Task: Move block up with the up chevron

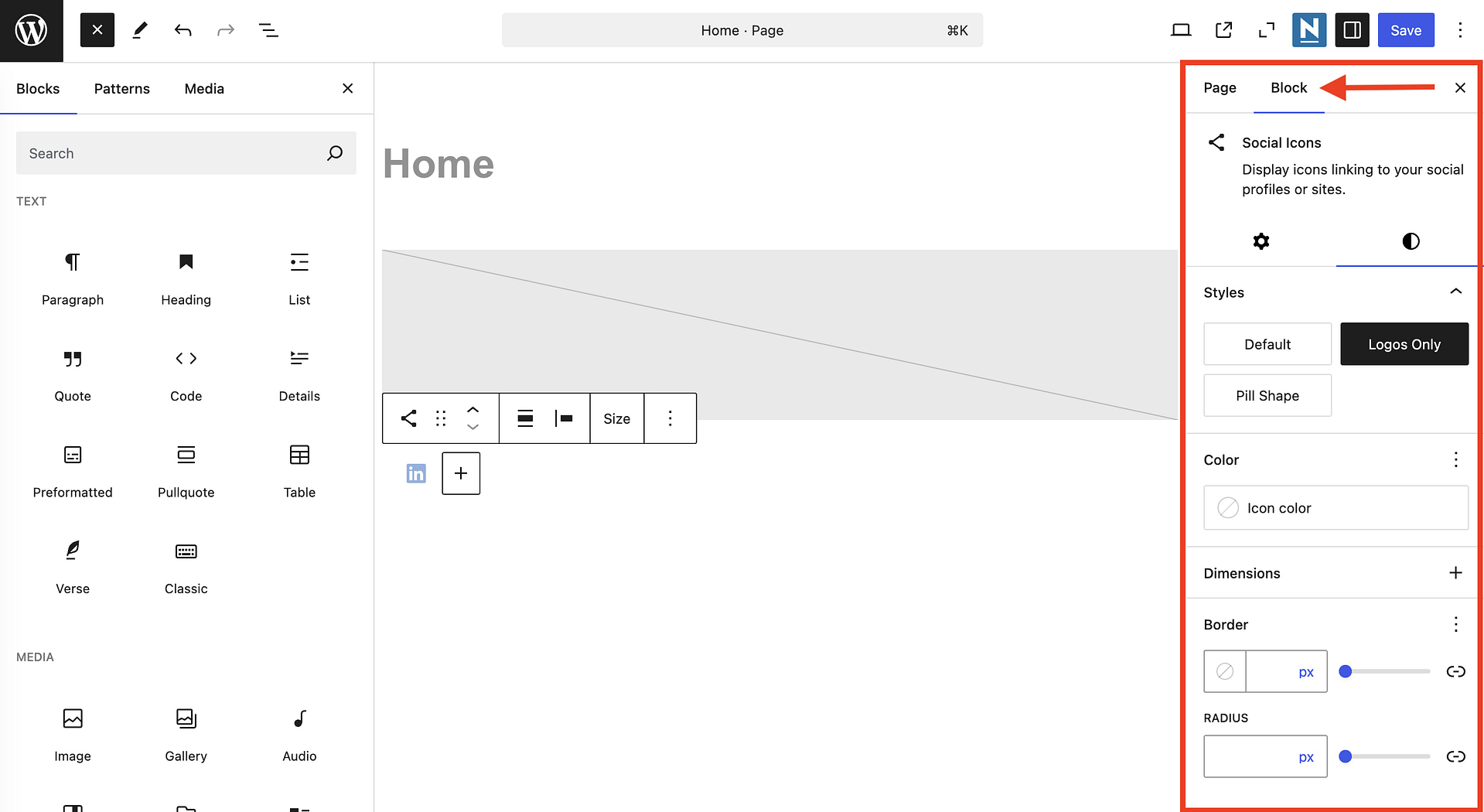Action: tap(473, 409)
